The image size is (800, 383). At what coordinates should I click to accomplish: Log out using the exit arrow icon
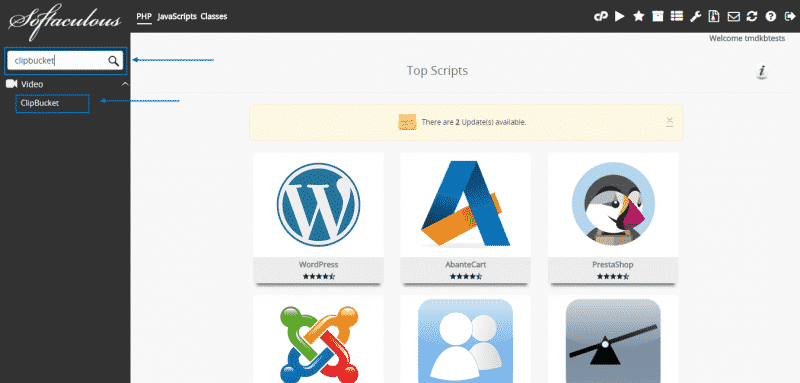coord(789,16)
